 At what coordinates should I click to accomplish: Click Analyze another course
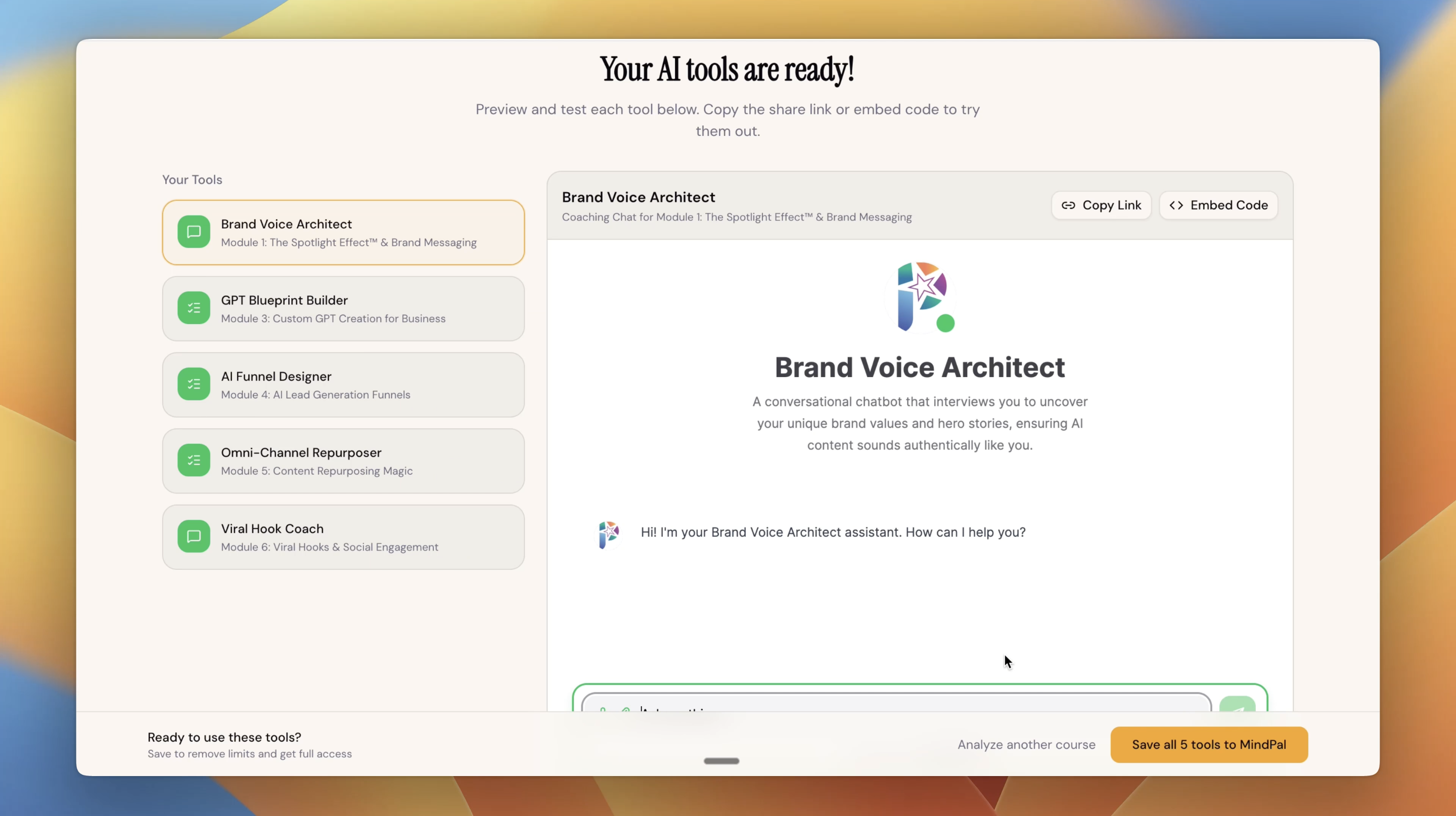pos(1026,744)
